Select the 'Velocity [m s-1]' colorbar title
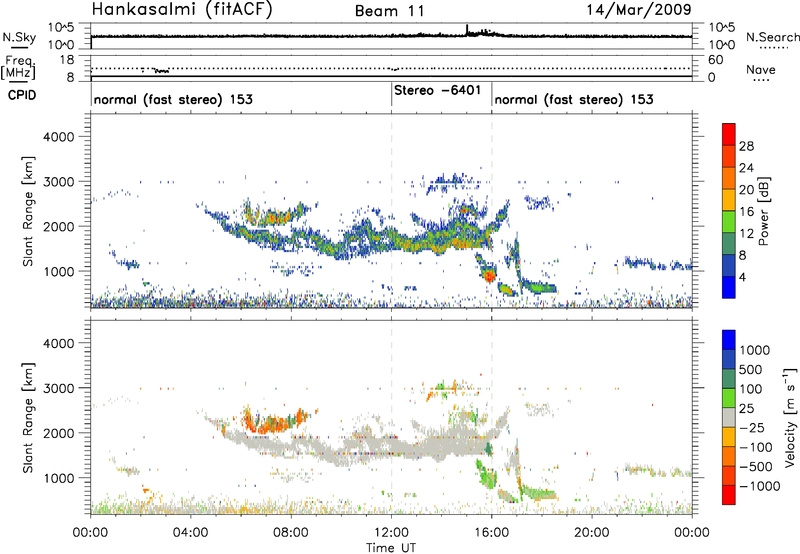 (790, 417)
